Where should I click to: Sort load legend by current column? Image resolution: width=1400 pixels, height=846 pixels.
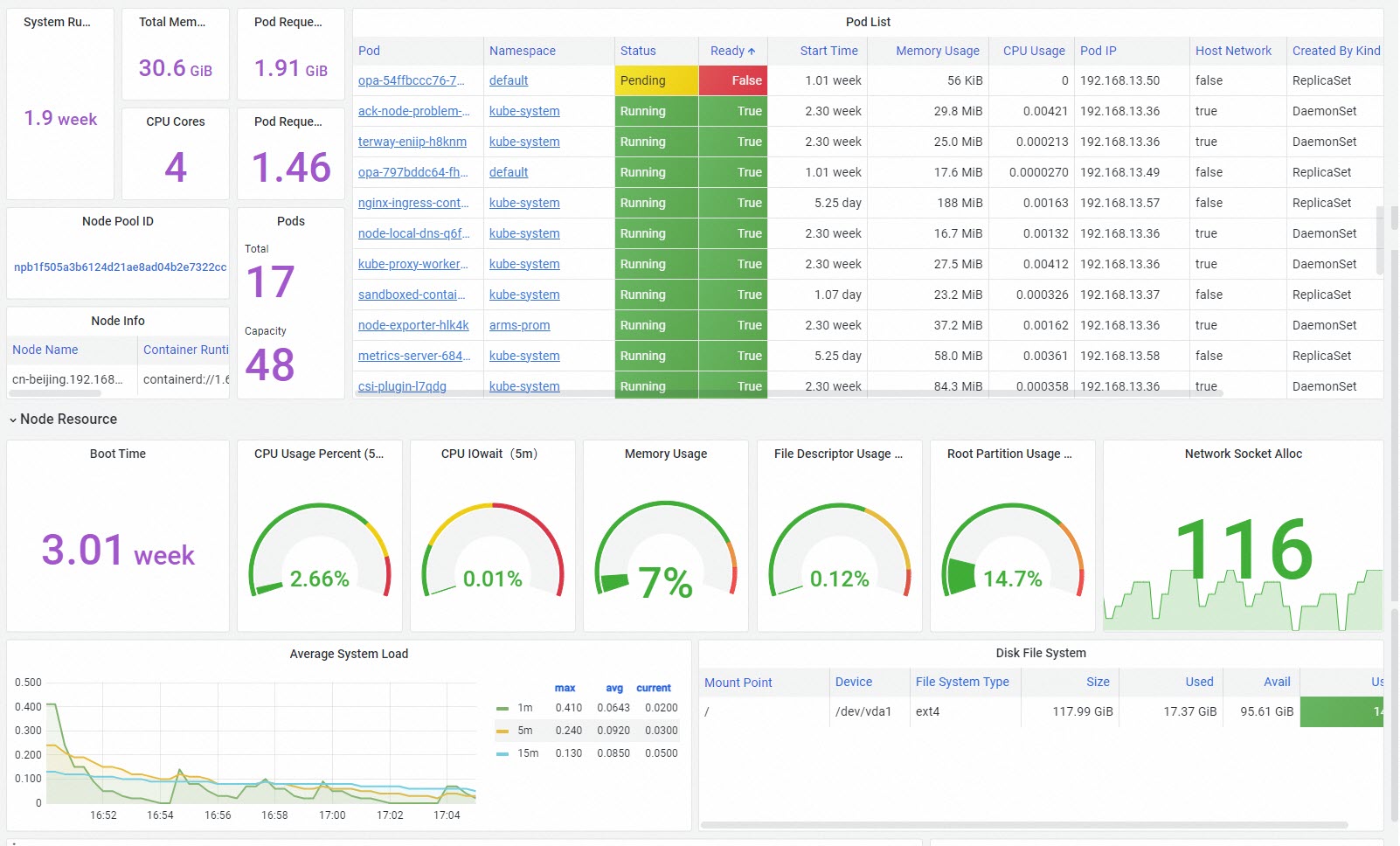click(654, 688)
